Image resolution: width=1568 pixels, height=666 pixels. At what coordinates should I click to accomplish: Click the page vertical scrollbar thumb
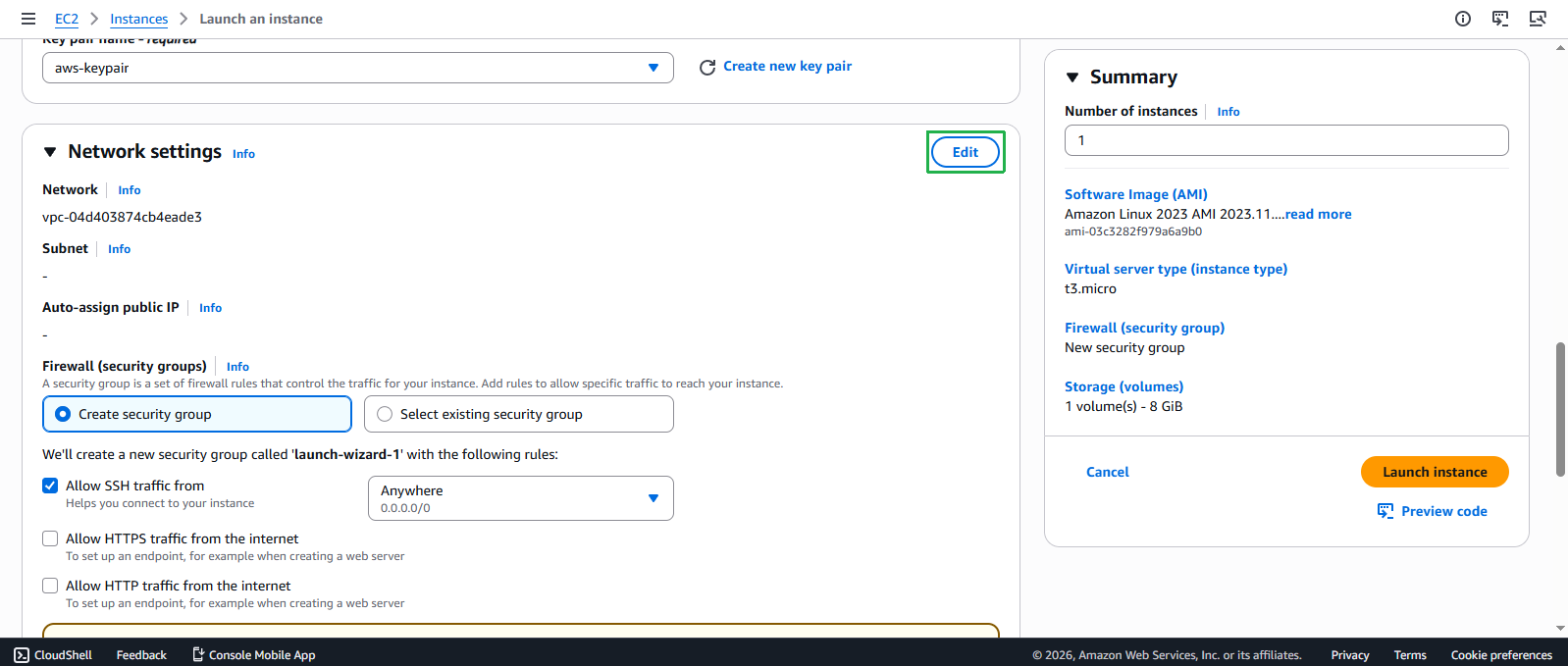pyautogui.click(x=1560, y=409)
